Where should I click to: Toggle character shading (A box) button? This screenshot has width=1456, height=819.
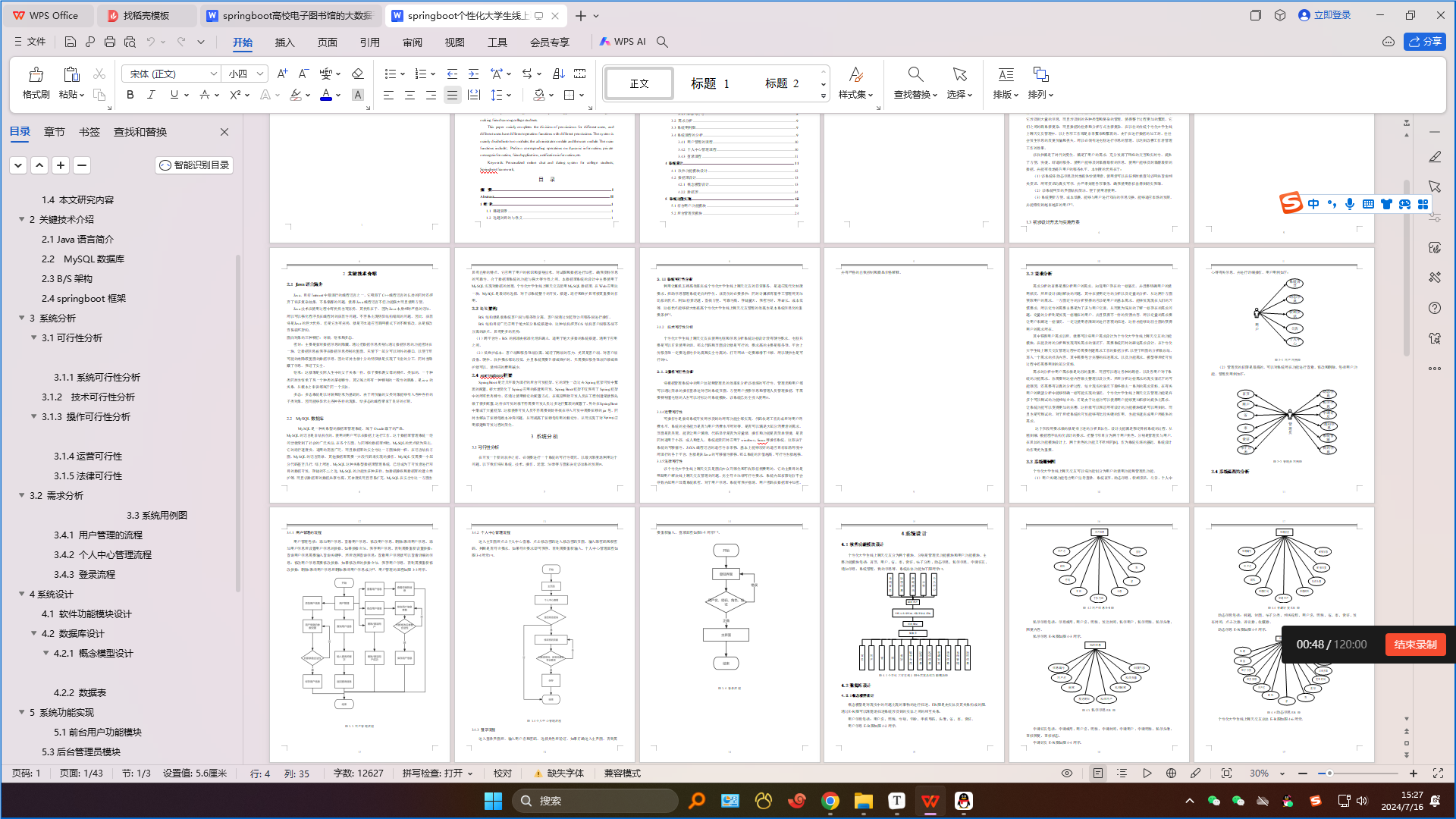click(x=358, y=95)
